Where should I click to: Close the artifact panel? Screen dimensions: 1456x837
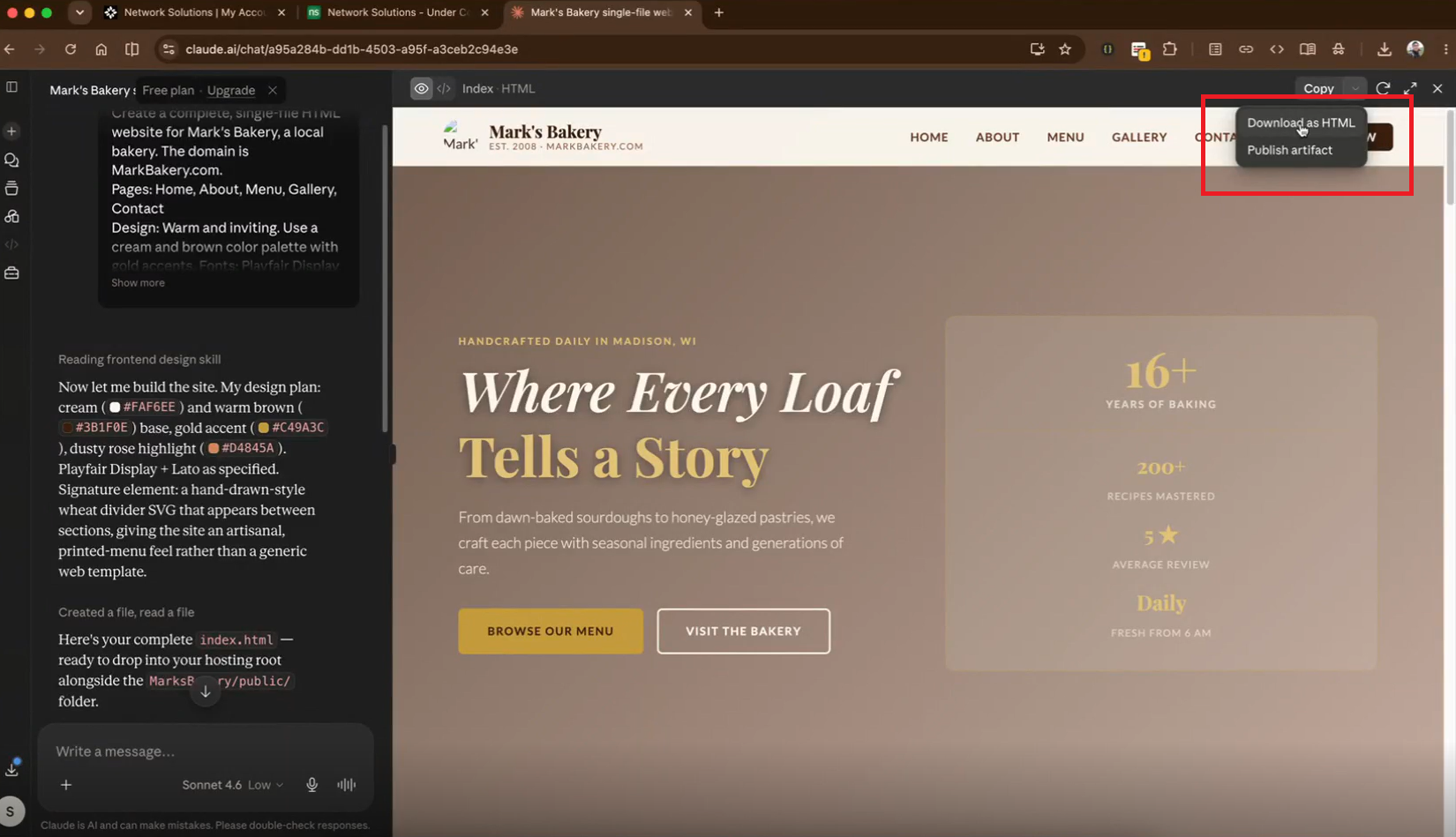click(1437, 88)
